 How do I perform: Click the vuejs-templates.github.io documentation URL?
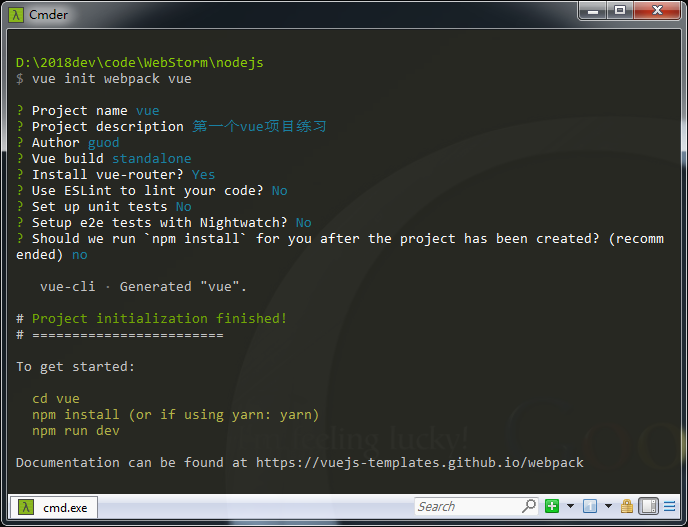tap(420, 462)
